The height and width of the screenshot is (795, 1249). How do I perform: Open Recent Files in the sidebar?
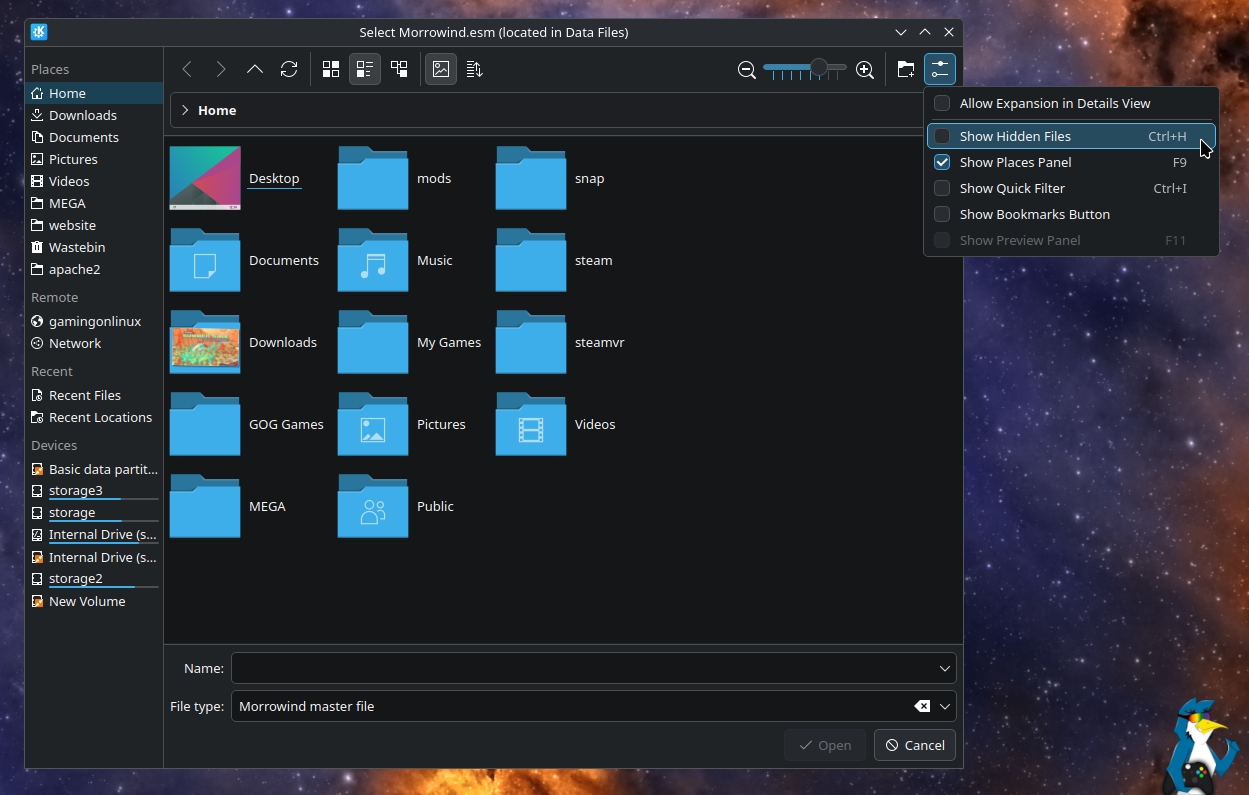85,395
